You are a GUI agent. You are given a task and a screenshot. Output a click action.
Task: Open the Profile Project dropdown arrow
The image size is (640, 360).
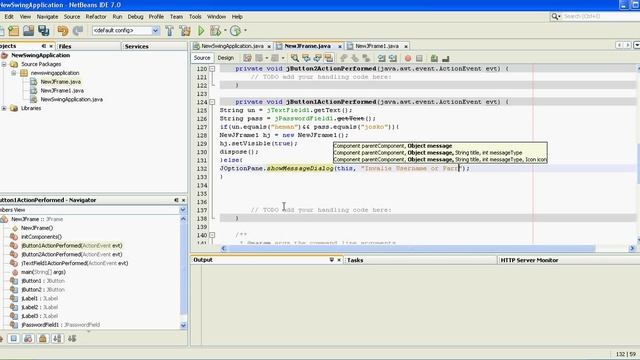[245, 30]
